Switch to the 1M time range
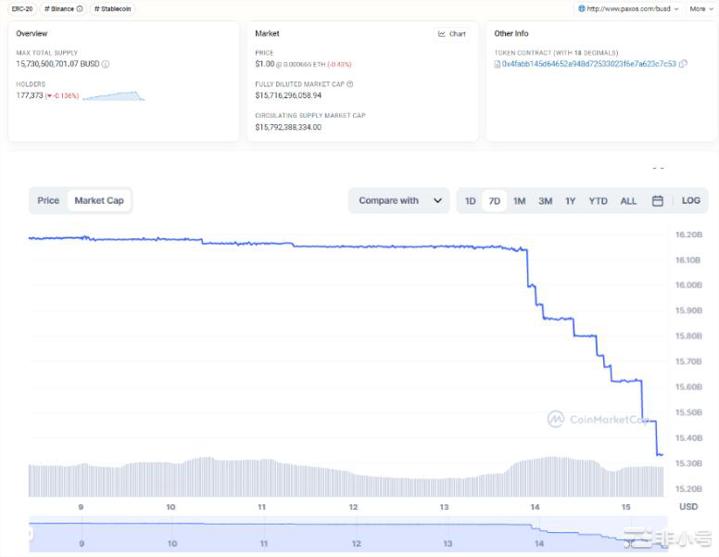Screen dimensions: 719x557 [x=519, y=201]
